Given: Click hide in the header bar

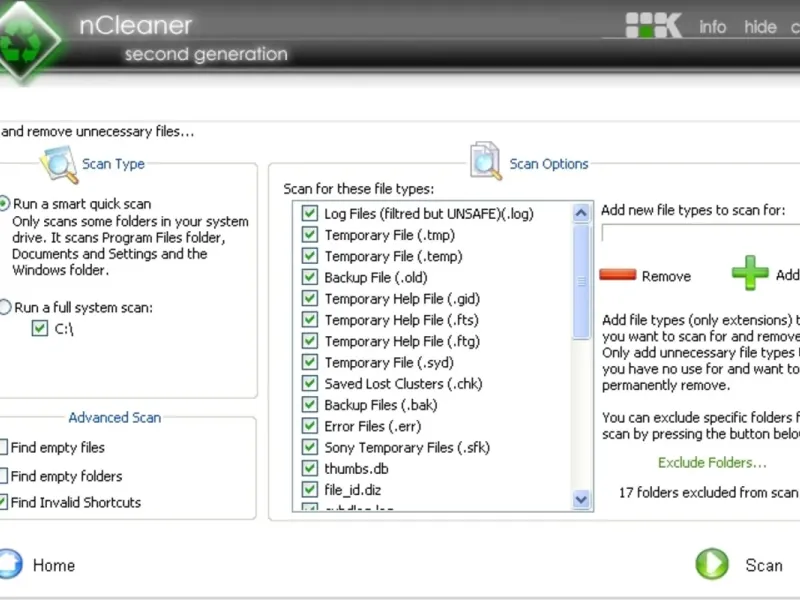Looking at the screenshot, I should point(760,27).
